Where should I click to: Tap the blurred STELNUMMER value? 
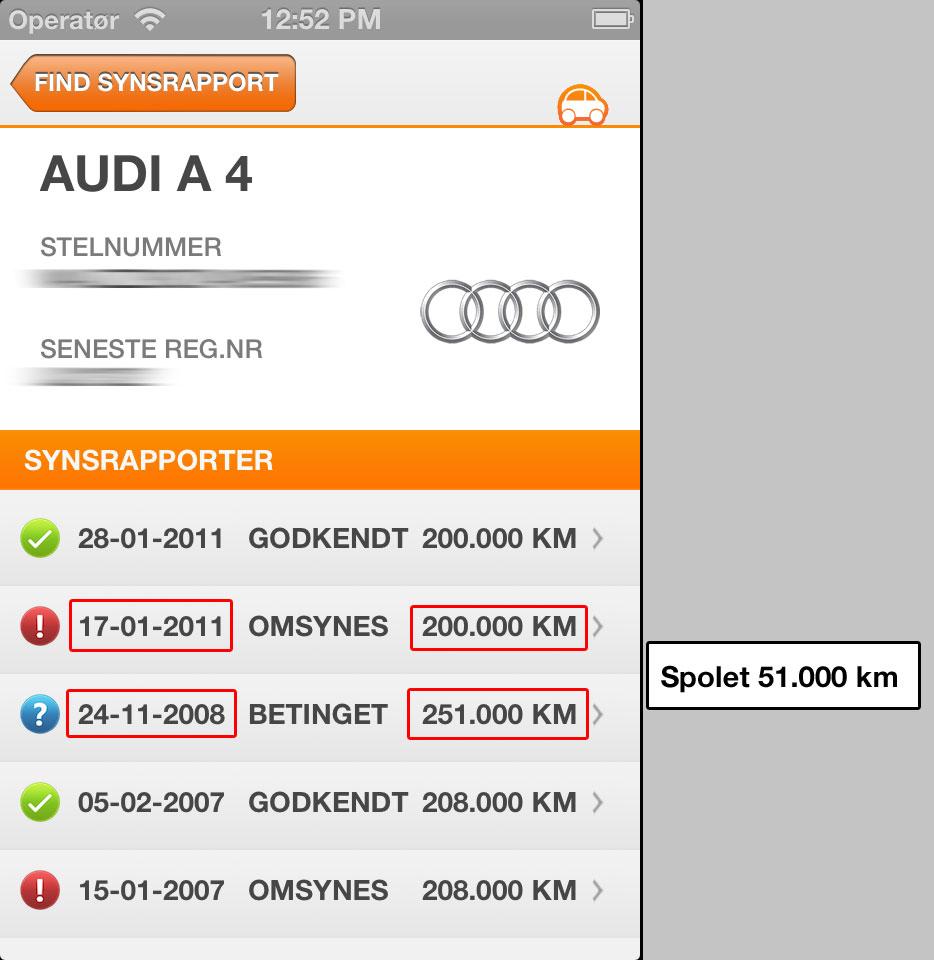[x=179, y=279]
